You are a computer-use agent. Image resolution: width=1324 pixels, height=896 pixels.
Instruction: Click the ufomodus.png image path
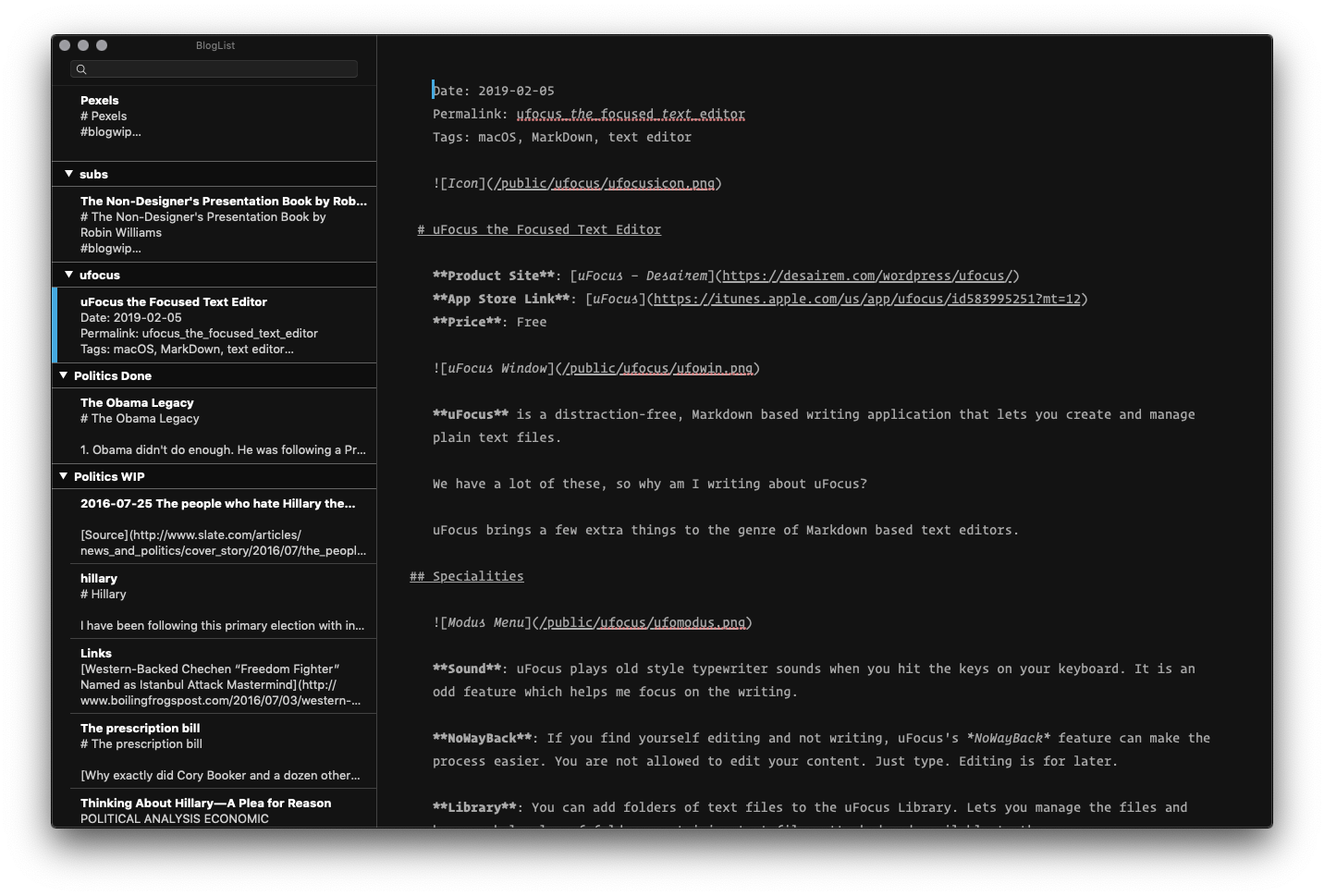tap(643, 622)
